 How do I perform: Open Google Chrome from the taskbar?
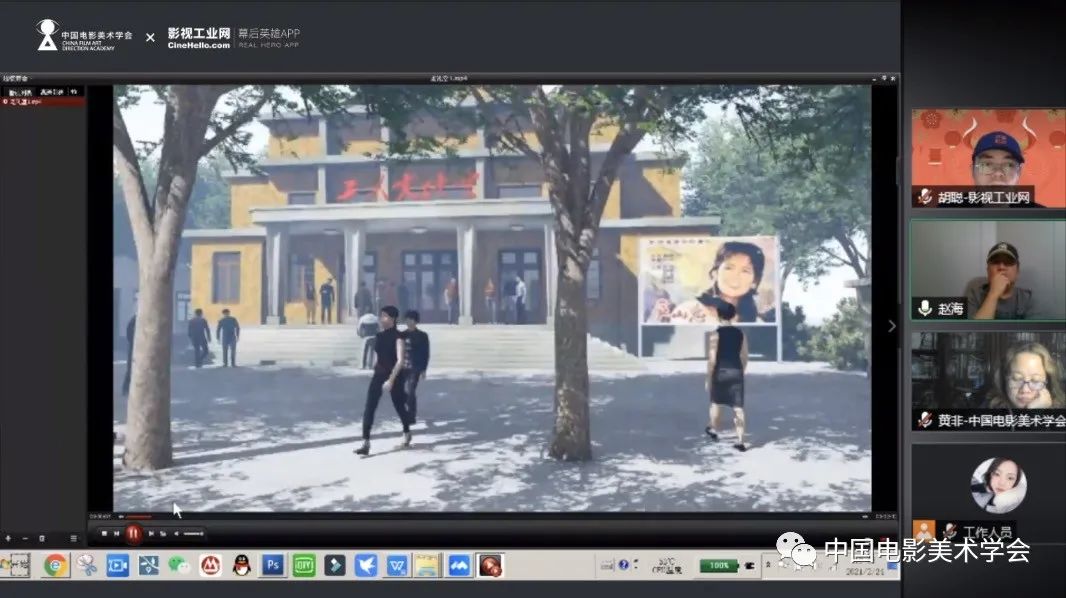tap(55, 566)
